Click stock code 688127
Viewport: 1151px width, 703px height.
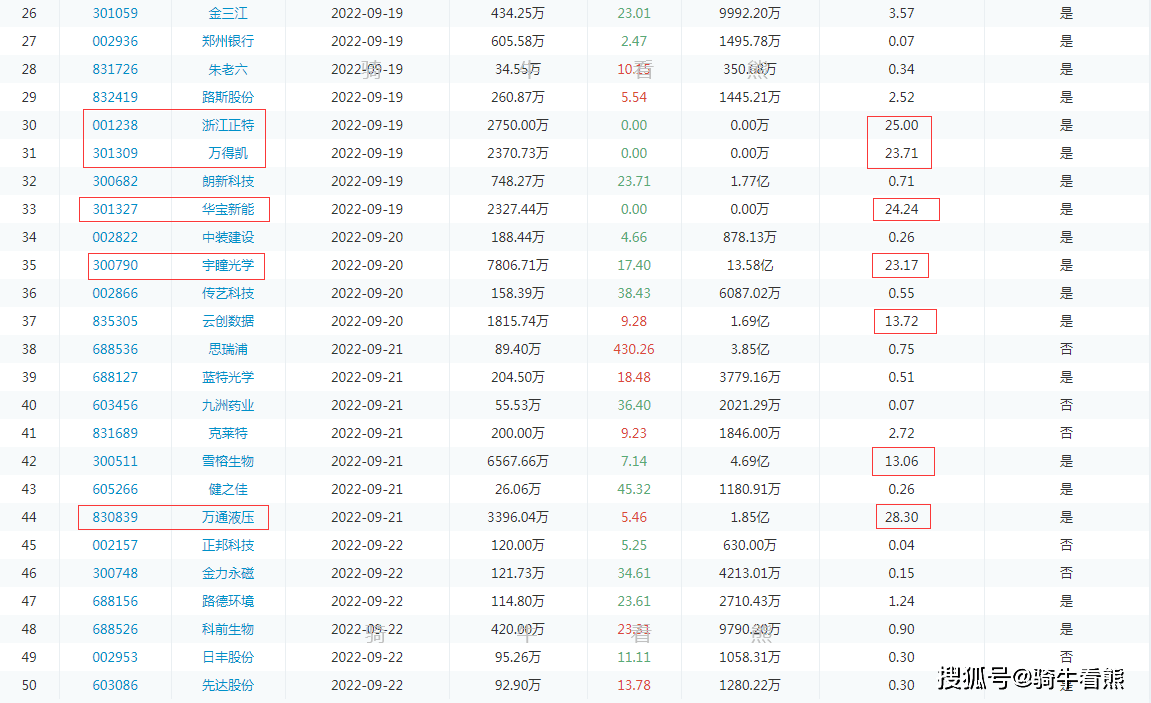115,377
